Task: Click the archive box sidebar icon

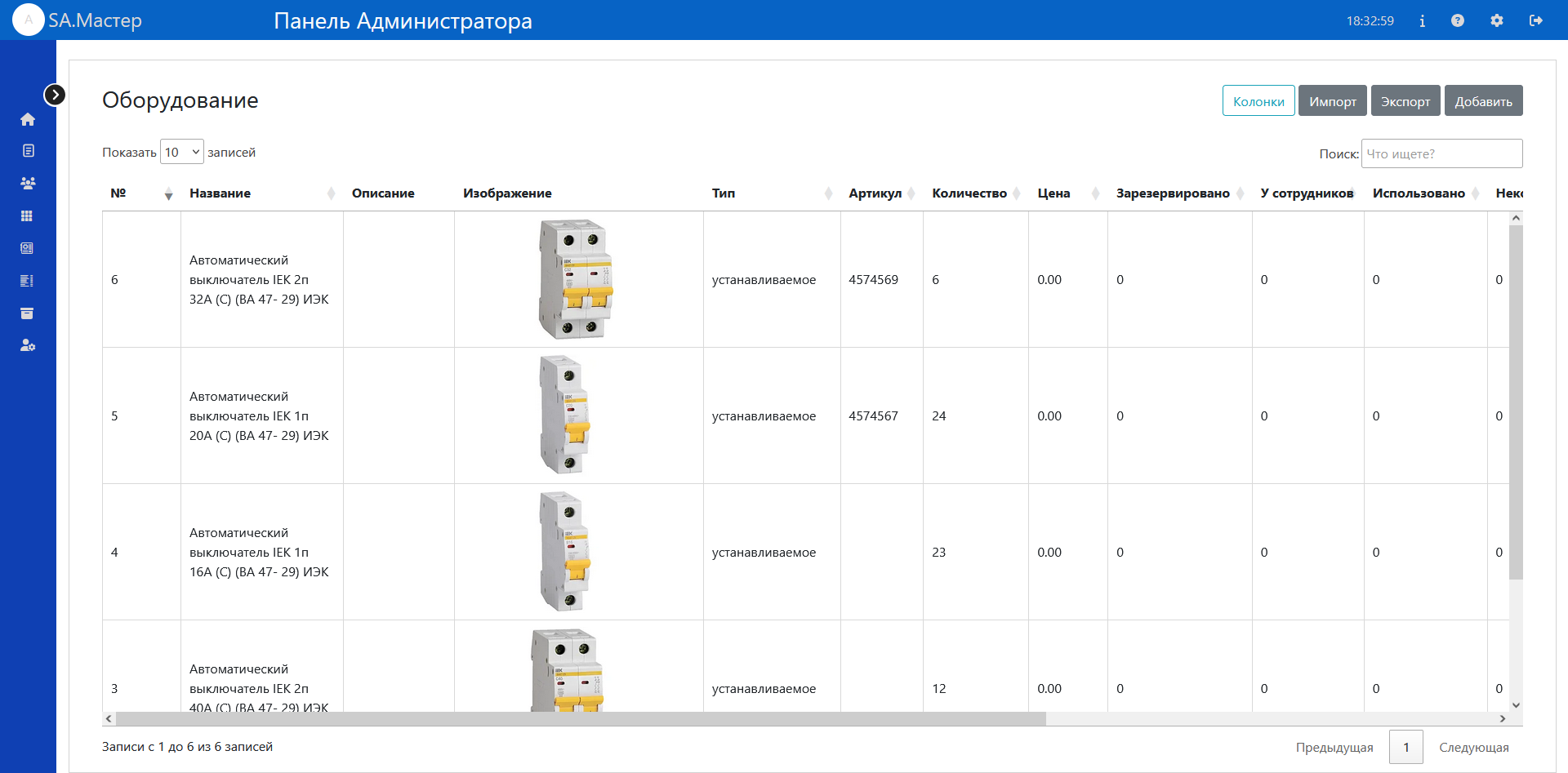Action: click(x=27, y=313)
